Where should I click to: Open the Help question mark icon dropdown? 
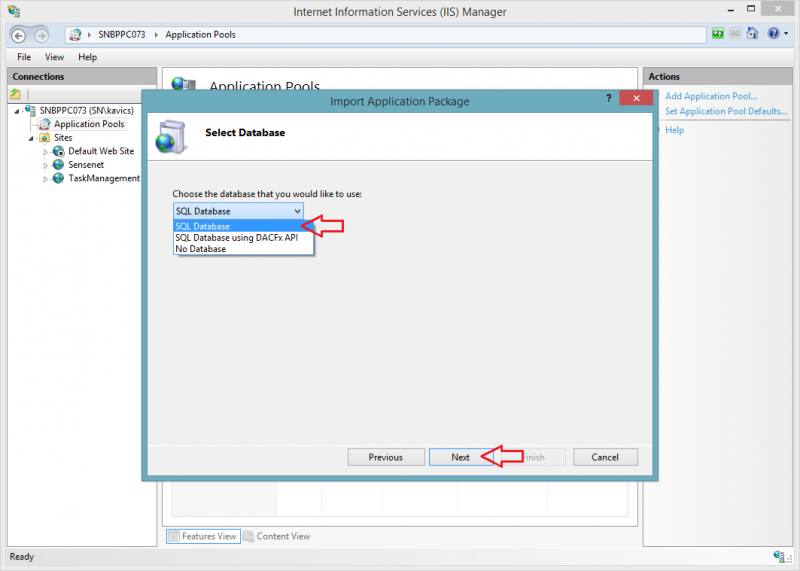pos(778,34)
